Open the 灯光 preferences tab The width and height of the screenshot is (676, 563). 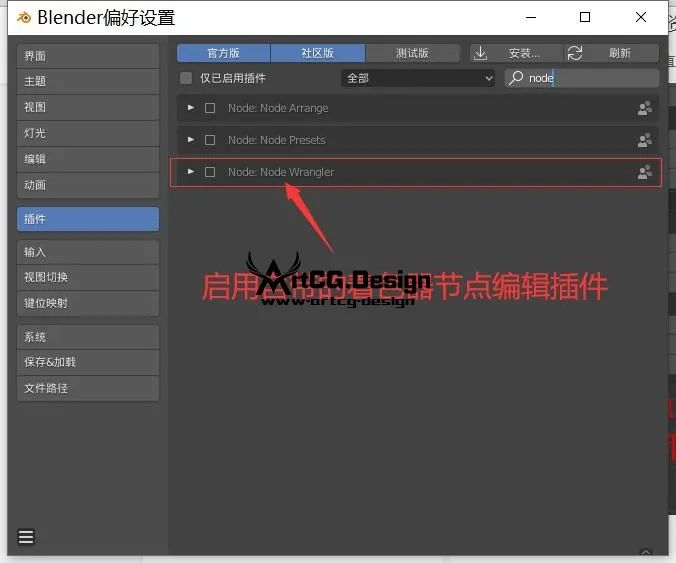88,133
